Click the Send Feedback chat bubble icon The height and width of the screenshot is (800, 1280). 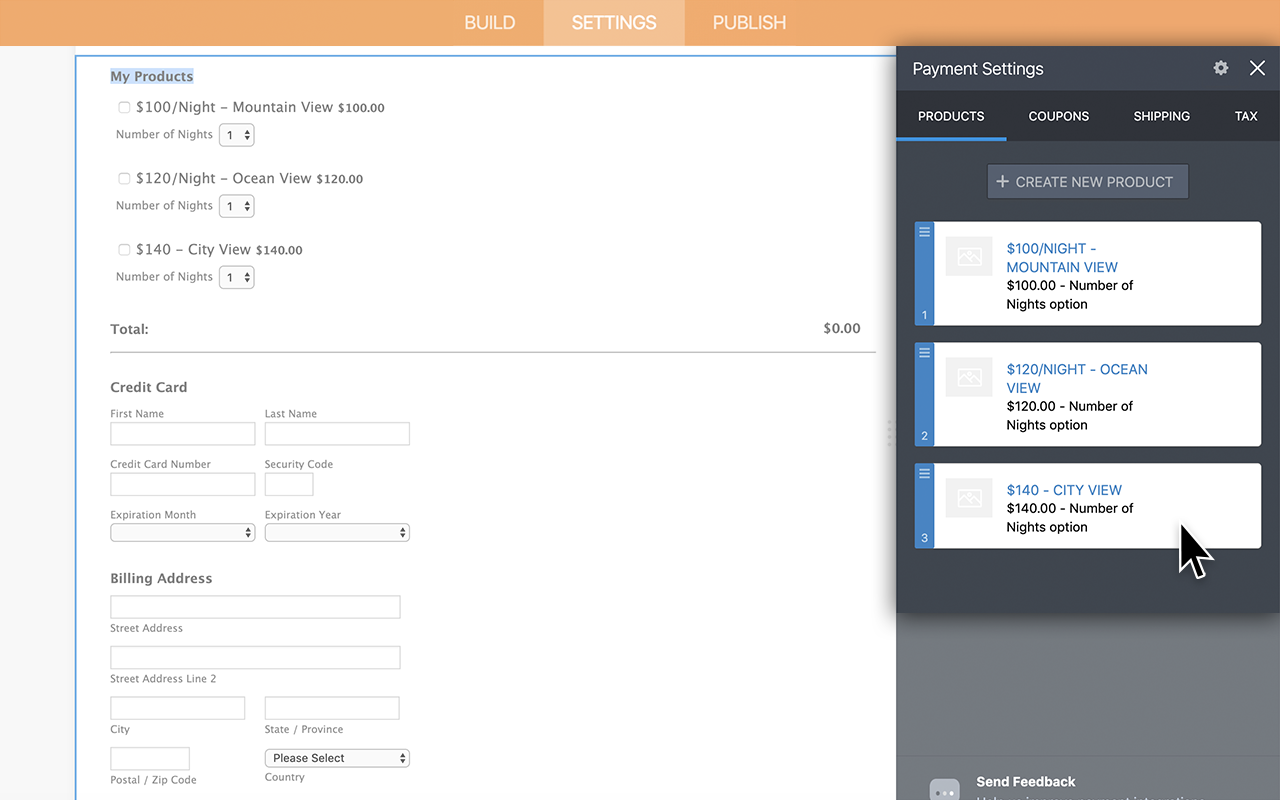point(944,789)
